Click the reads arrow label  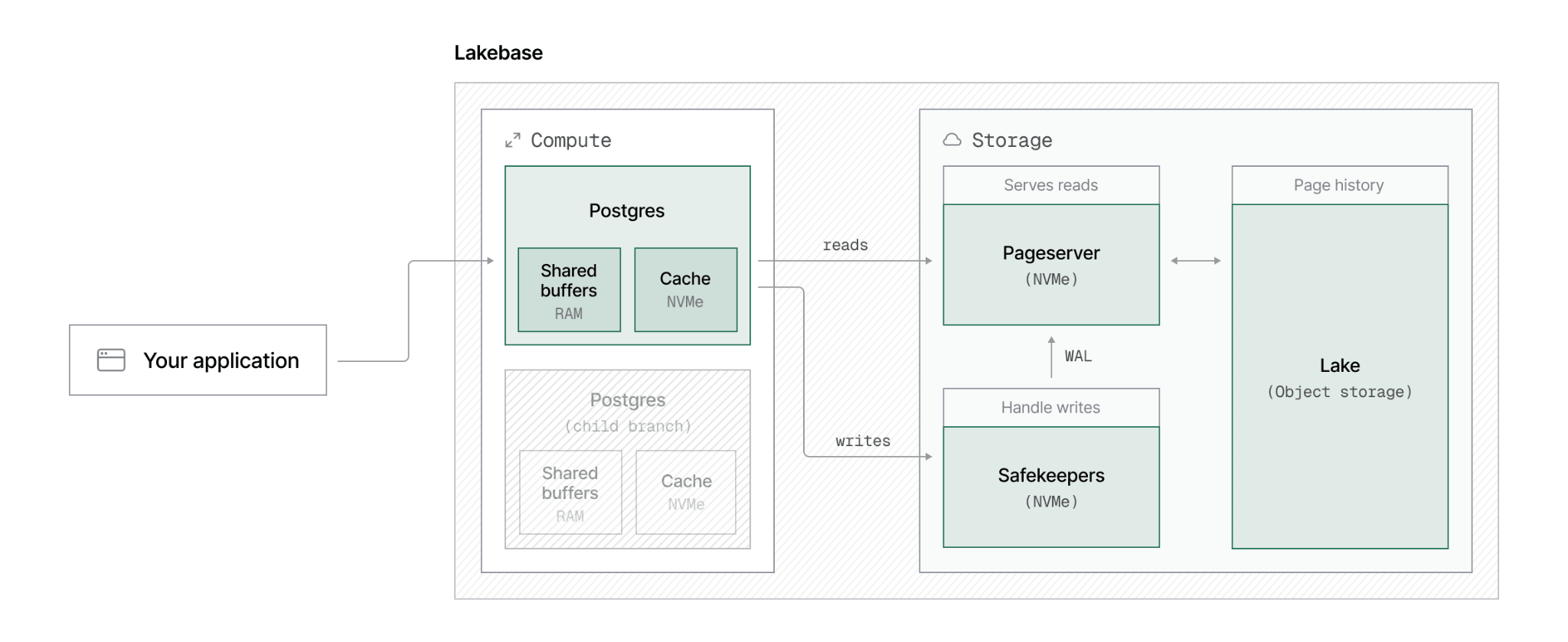(x=845, y=245)
